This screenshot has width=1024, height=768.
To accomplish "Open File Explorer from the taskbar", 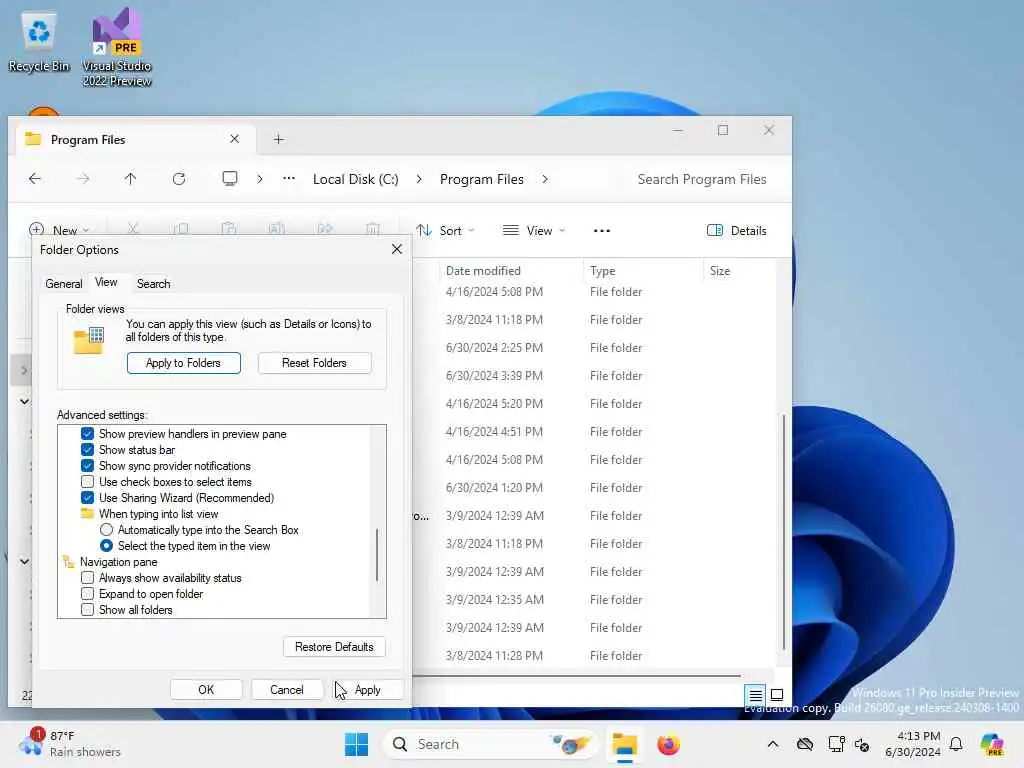I will pyautogui.click(x=624, y=744).
